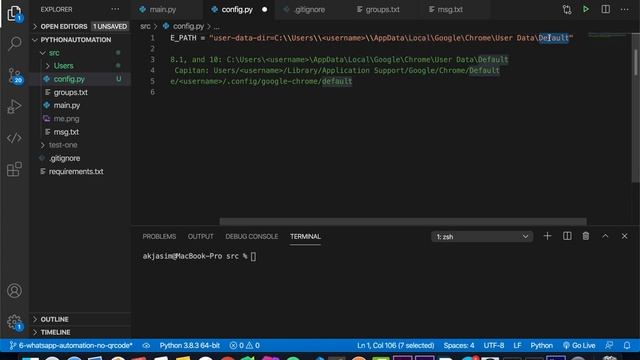Open the Debug Console panel tab

(x=251, y=236)
